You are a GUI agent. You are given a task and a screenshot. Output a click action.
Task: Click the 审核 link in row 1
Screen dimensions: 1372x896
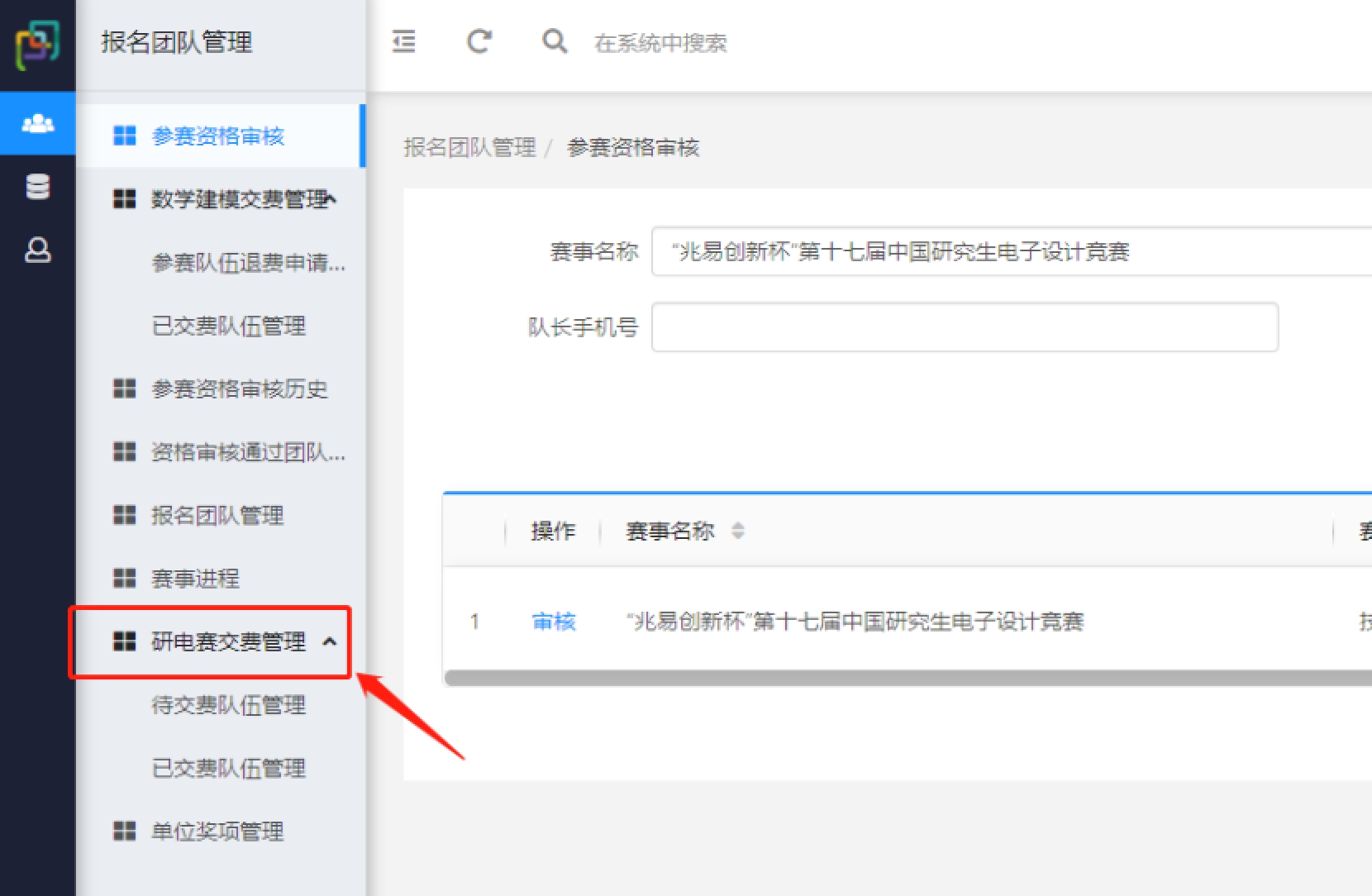[x=553, y=622]
